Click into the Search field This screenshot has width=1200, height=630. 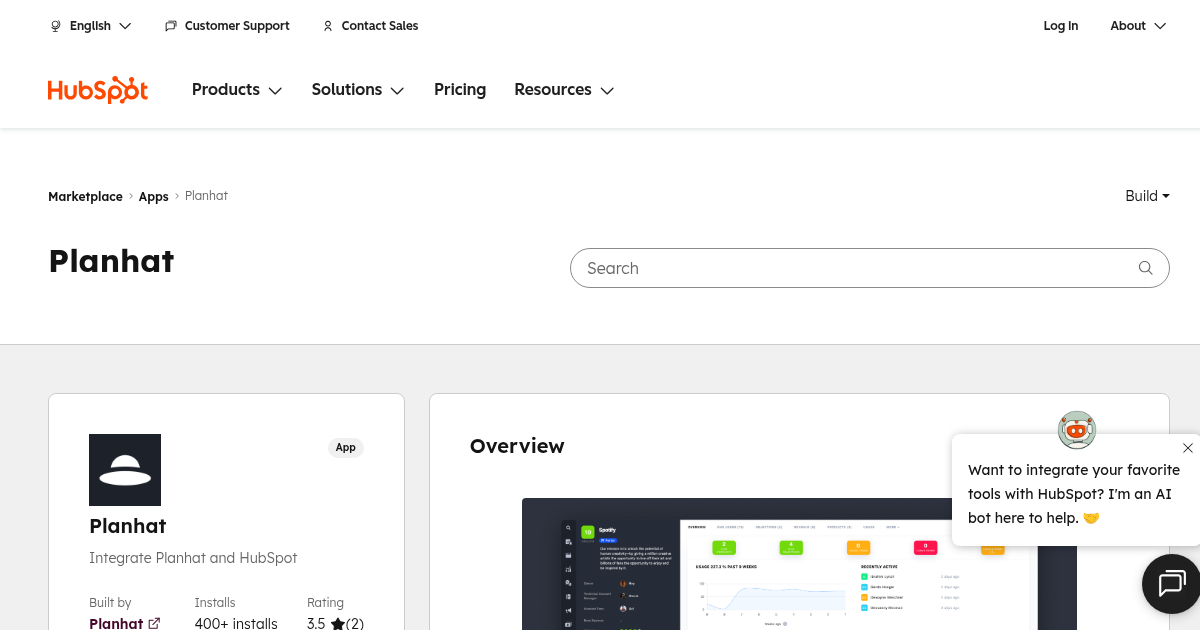tap(869, 268)
